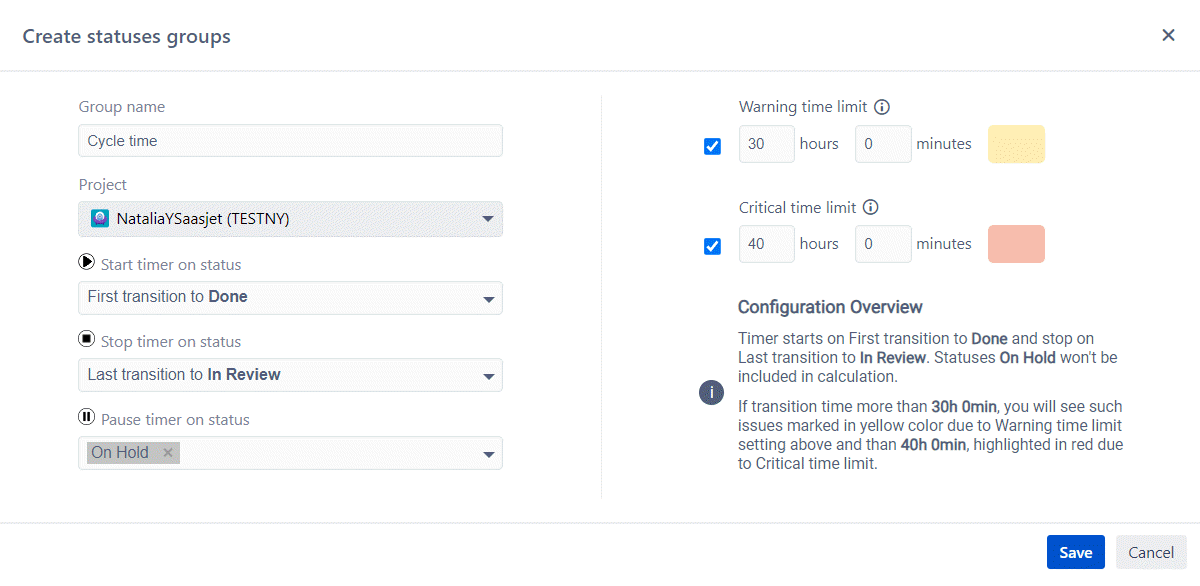Image resolution: width=1200 pixels, height=586 pixels.
Task: Remove the On Hold status tag
Action: point(167,452)
